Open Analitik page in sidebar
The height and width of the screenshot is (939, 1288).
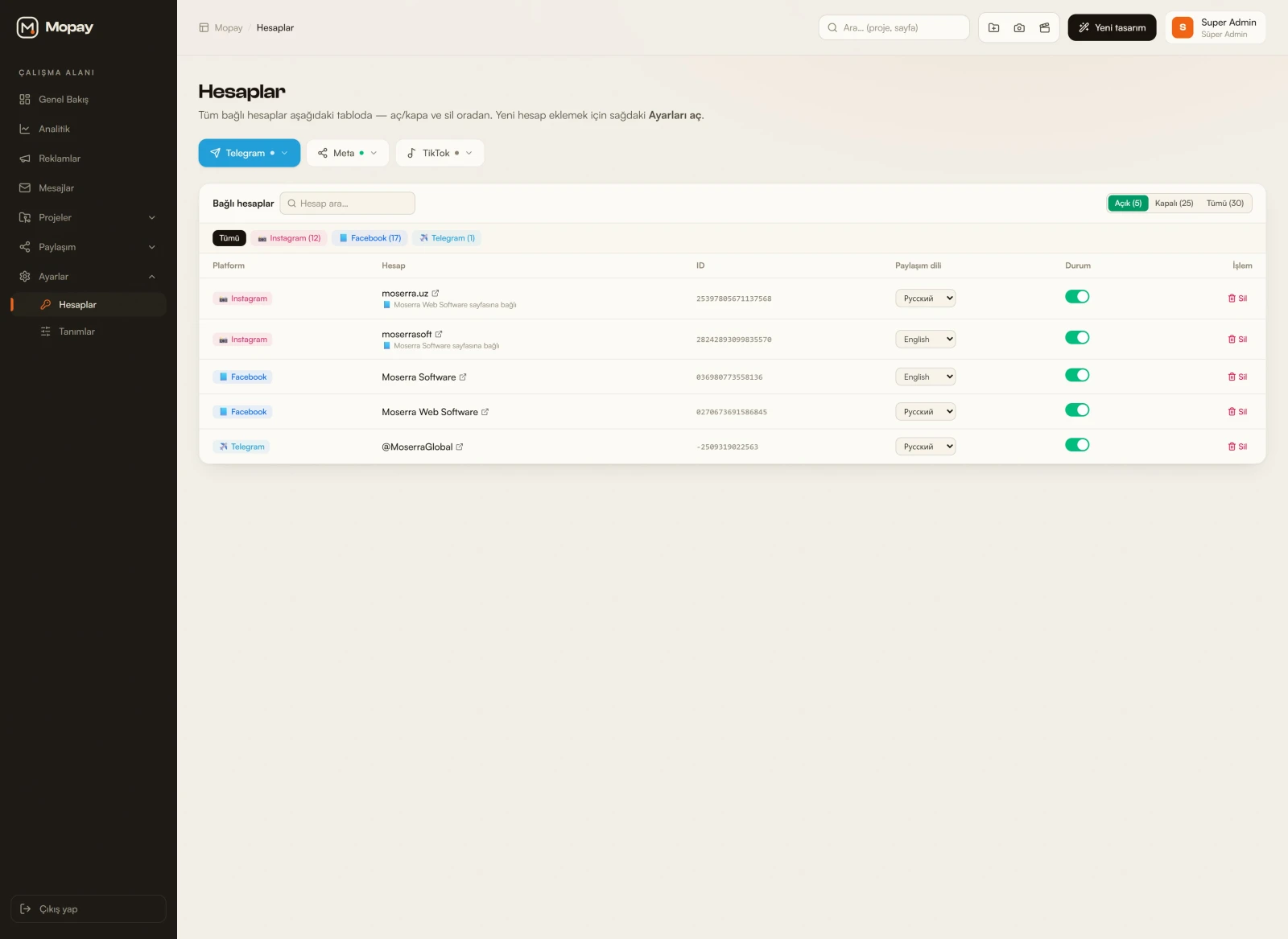[x=89, y=129]
